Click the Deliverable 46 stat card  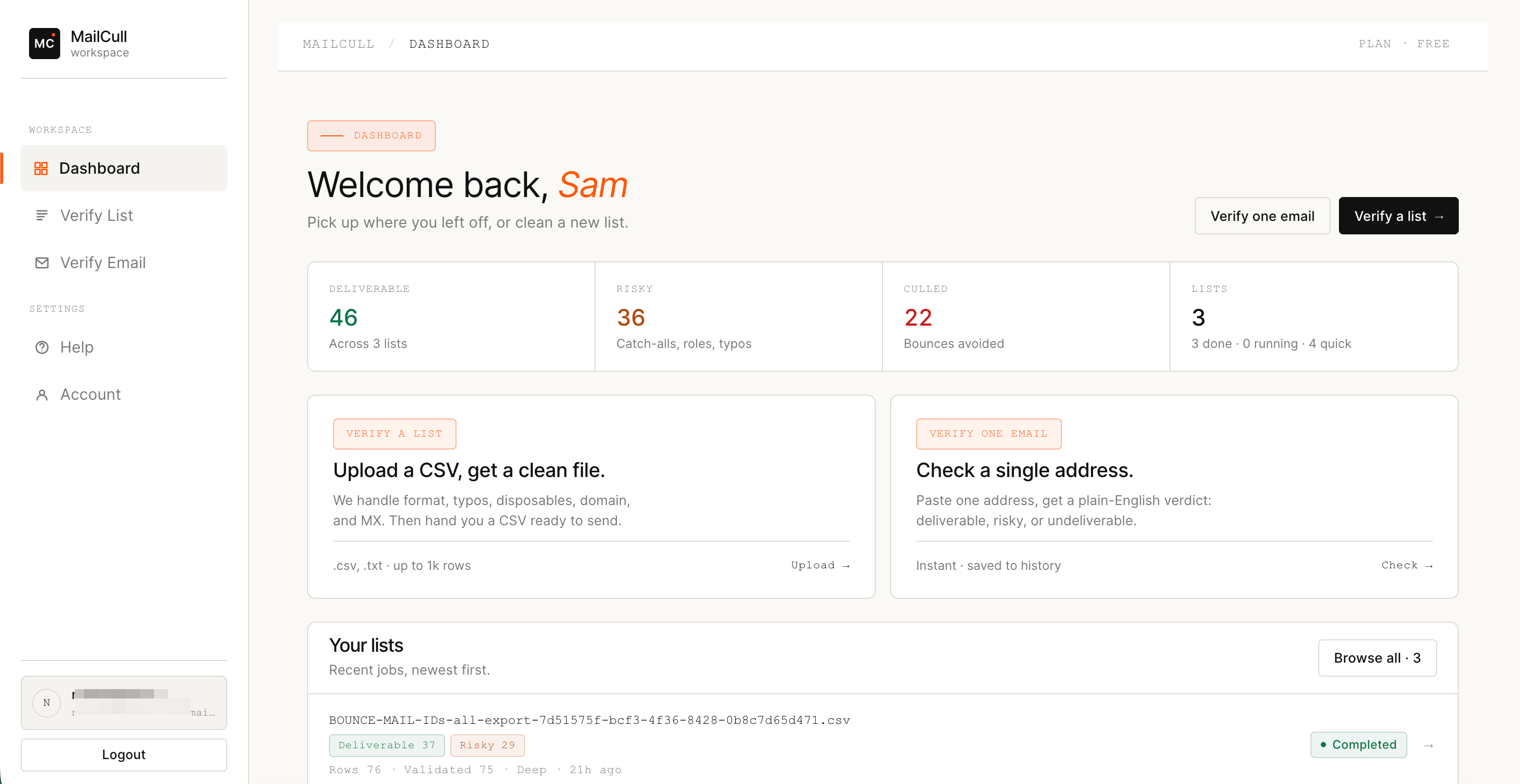(451, 317)
